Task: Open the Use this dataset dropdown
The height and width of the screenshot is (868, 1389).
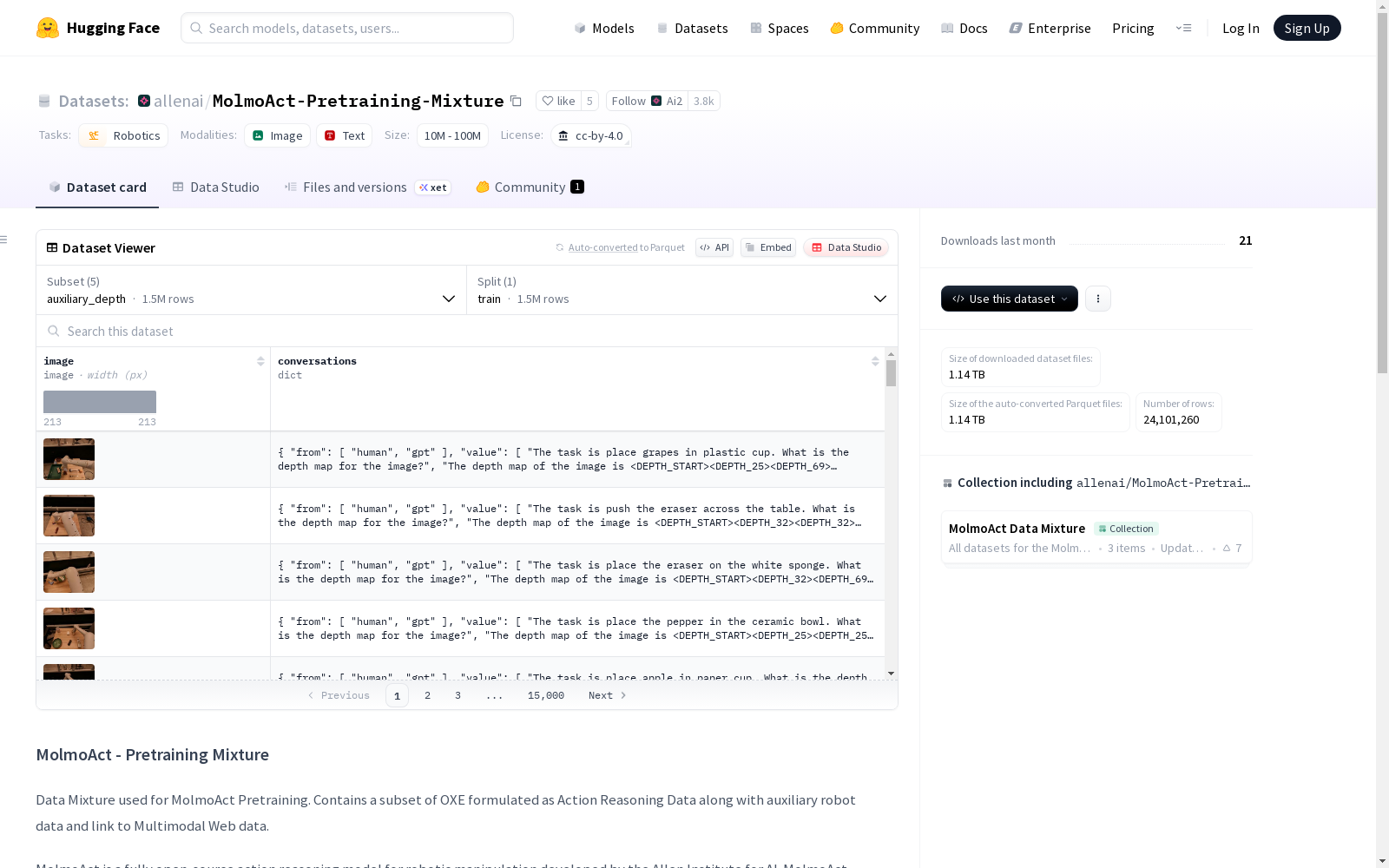Action: click(1010, 299)
